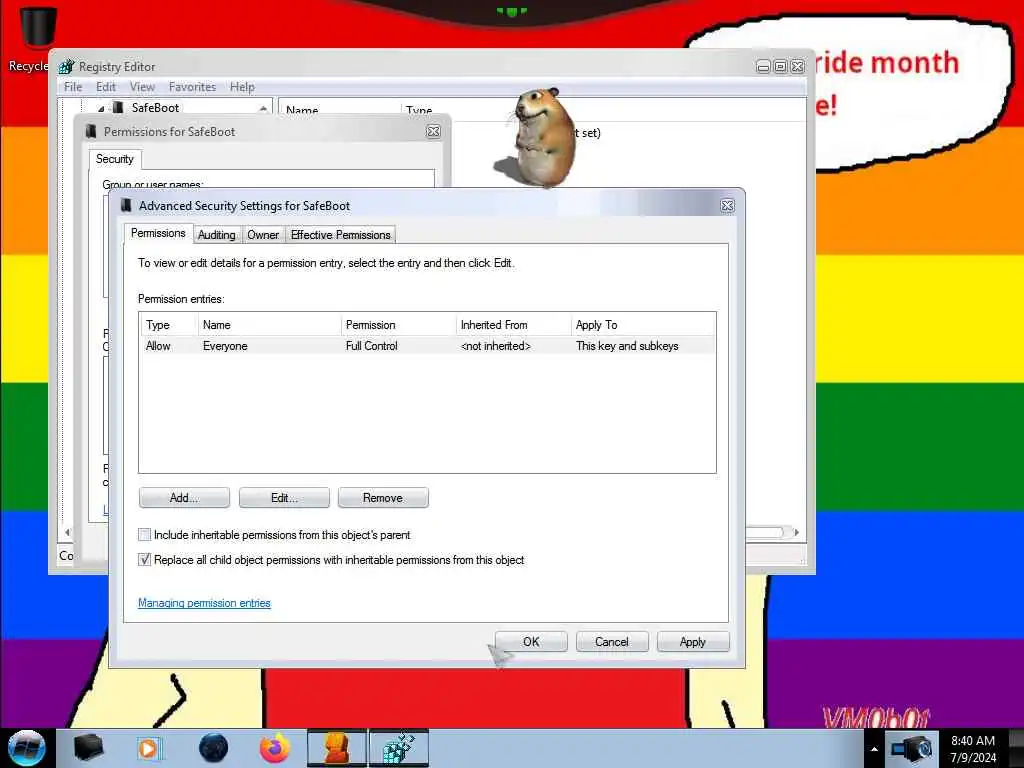1024x768 pixels.
Task: Click the camera tray icon
Action: click(x=912, y=748)
